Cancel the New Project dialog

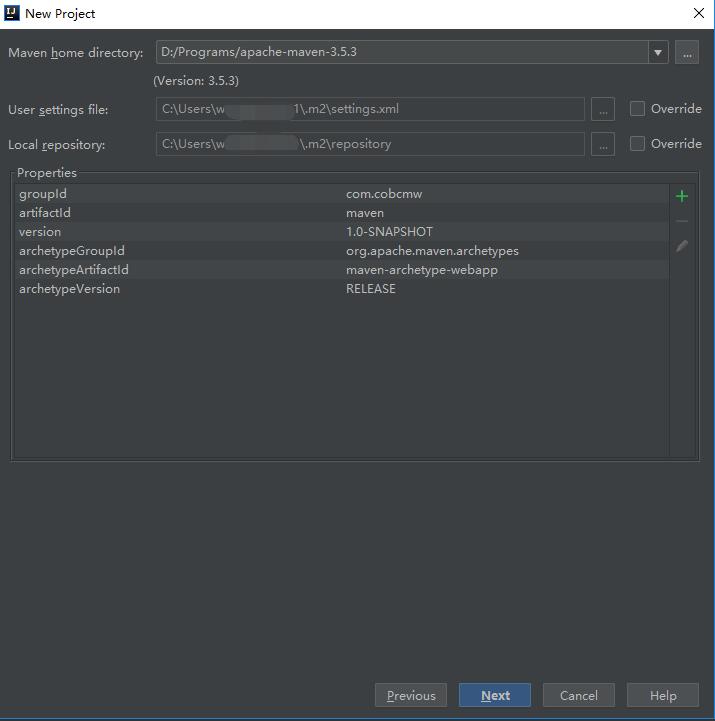click(578, 696)
